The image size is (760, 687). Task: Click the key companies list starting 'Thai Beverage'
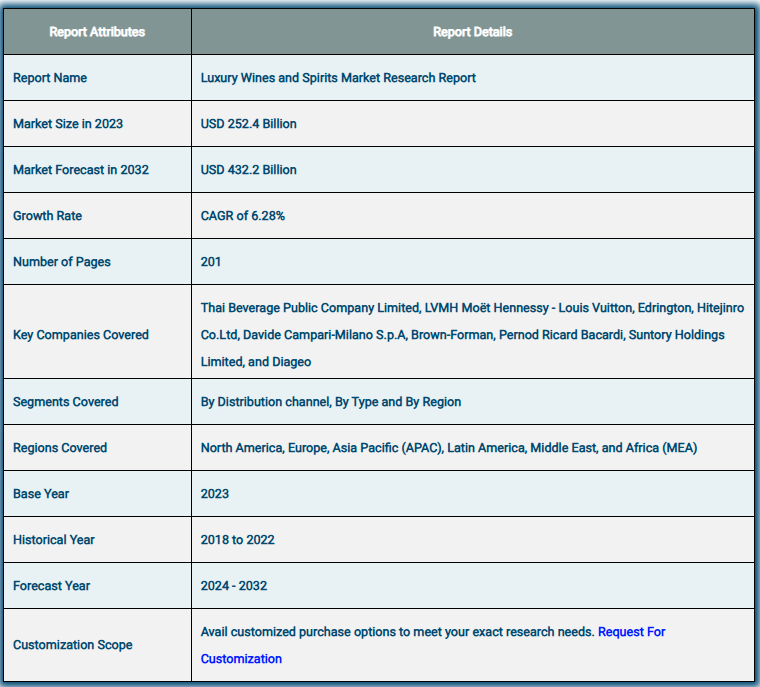pos(473,335)
